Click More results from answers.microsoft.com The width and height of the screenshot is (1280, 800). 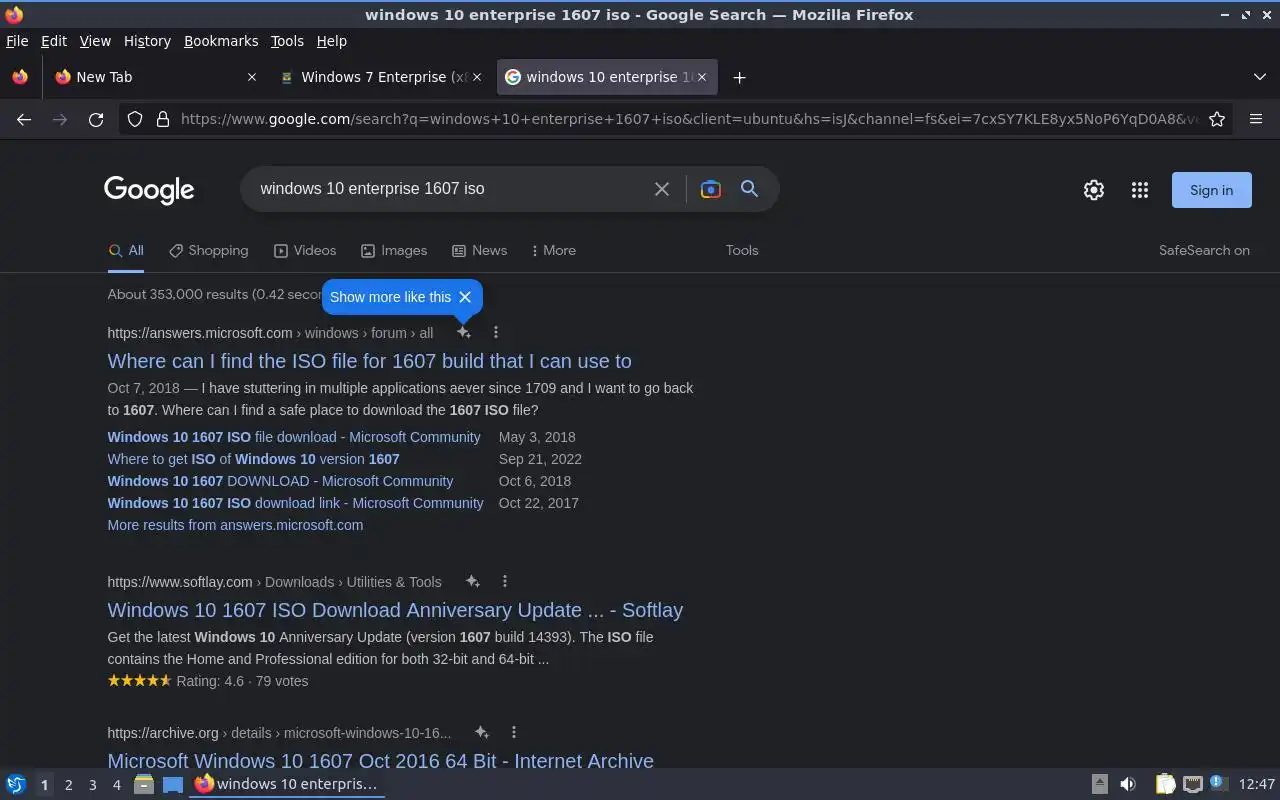[x=235, y=525]
